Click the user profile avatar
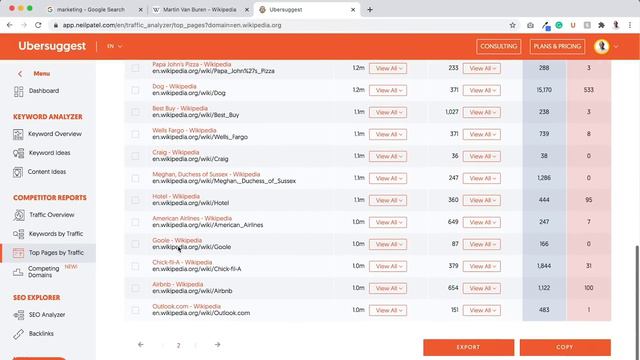The image size is (640, 360). click(x=602, y=47)
